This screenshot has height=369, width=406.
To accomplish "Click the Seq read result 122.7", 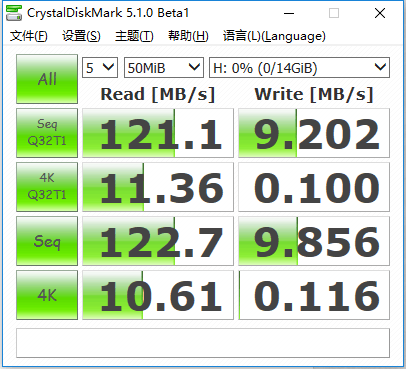I will [158, 241].
